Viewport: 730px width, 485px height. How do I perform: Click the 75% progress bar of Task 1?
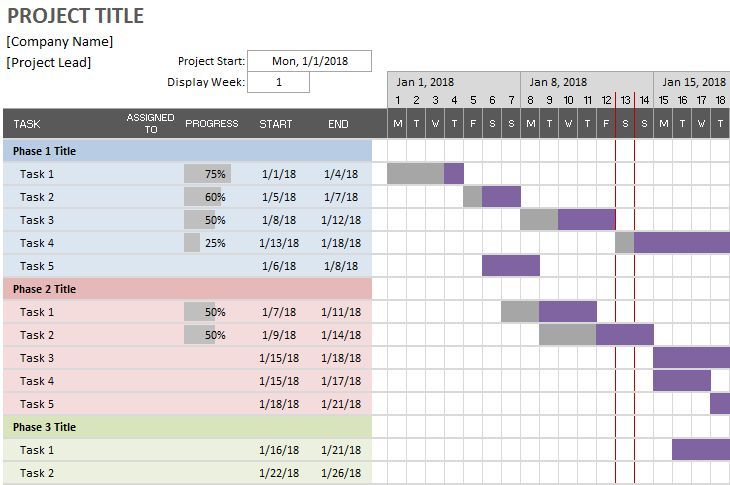(x=208, y=174)
